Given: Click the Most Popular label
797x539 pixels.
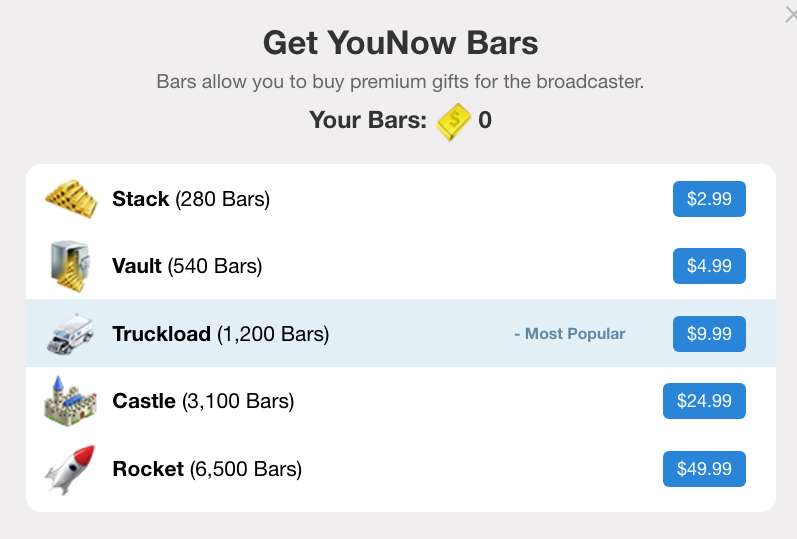Looking at the screenshot, I should tap(570, 334).
